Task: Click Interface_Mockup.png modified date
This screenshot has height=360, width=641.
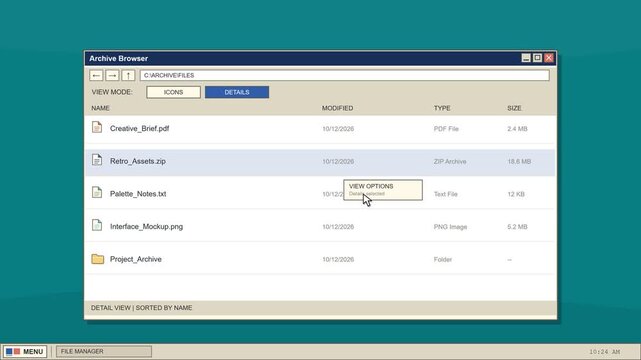Action: [338, 227]
